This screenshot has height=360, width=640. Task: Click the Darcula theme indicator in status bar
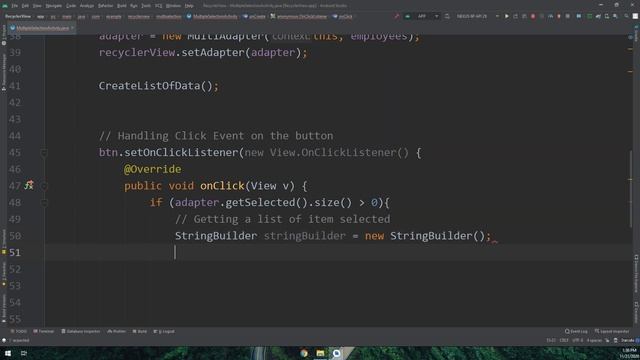click(628, 340)
